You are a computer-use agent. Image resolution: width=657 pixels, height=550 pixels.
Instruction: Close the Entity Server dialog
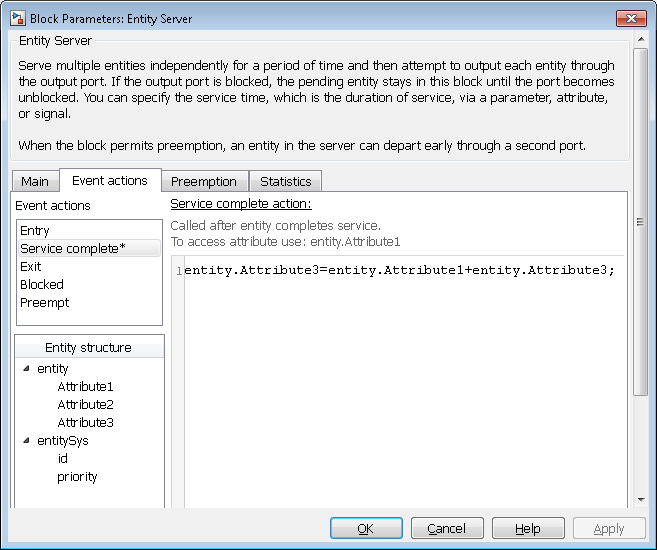point(630,18)
